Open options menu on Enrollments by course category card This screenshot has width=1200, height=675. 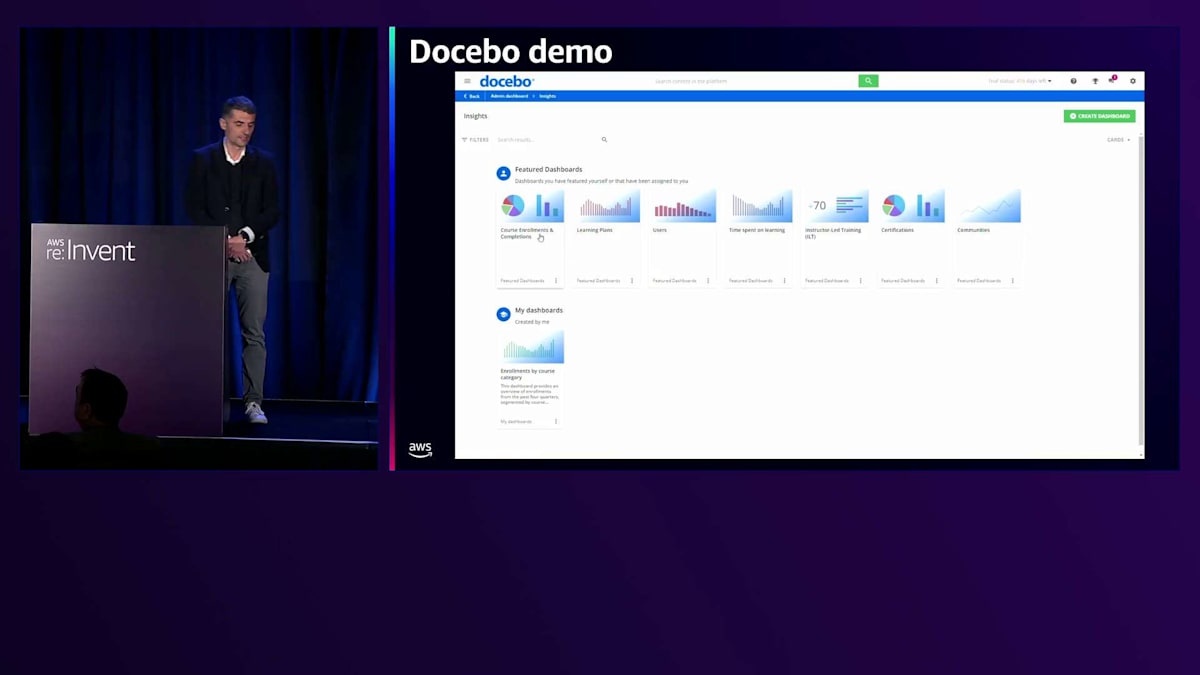[556, 421]
